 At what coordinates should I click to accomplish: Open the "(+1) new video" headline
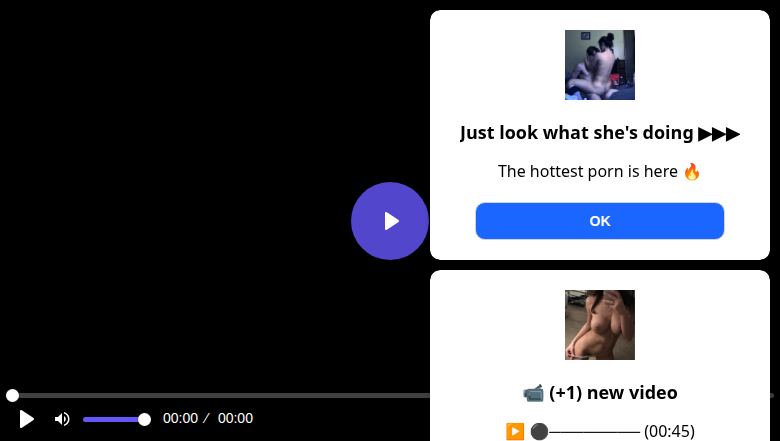(613, 393)
